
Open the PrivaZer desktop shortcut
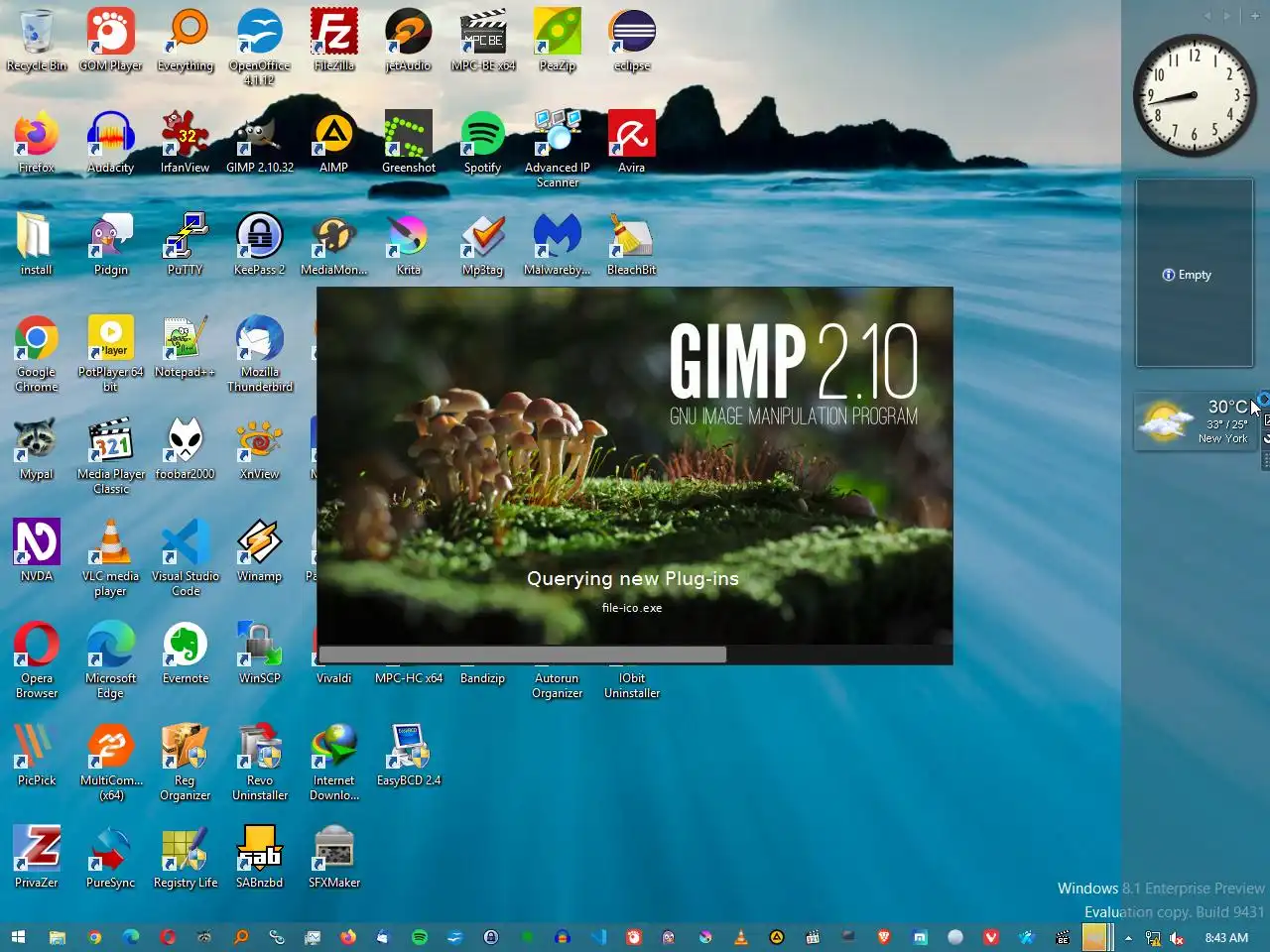click(37, 858)
